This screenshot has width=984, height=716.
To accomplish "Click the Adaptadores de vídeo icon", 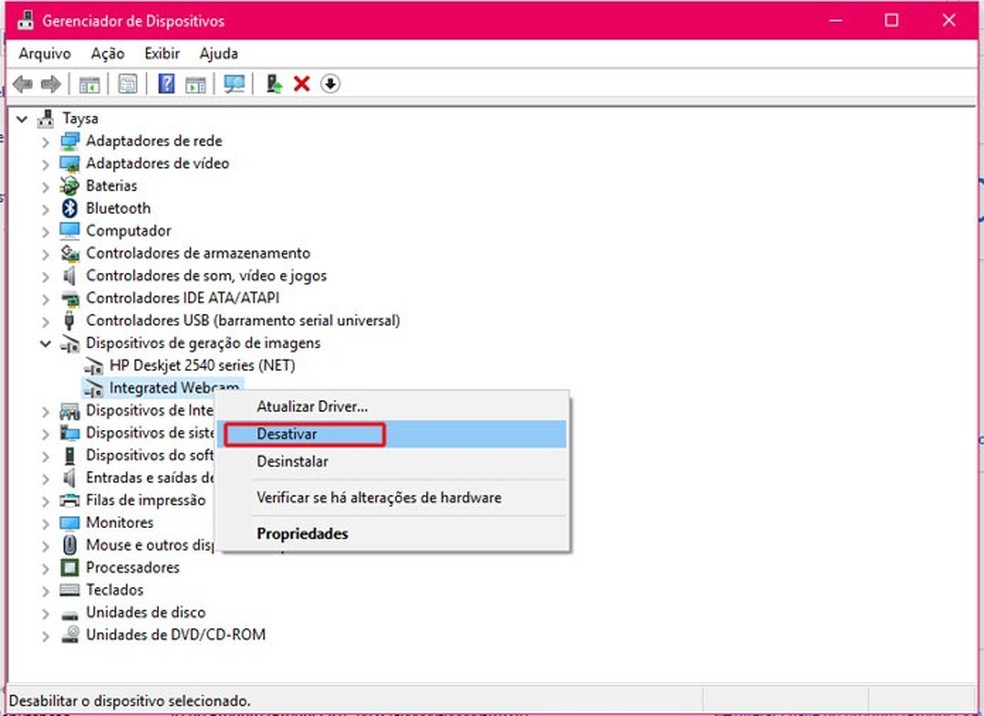I will coord(70,163).
